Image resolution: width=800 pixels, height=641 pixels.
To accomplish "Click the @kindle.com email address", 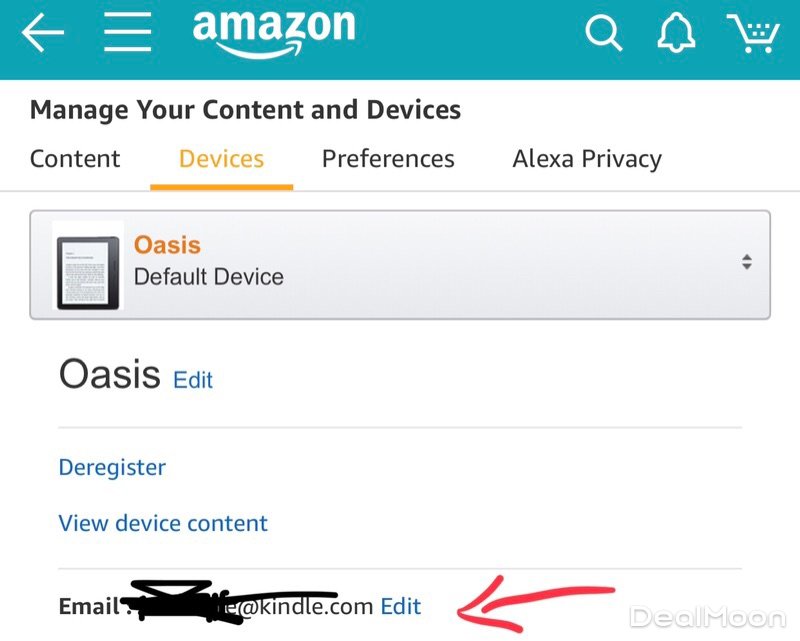I will point(300,606).
